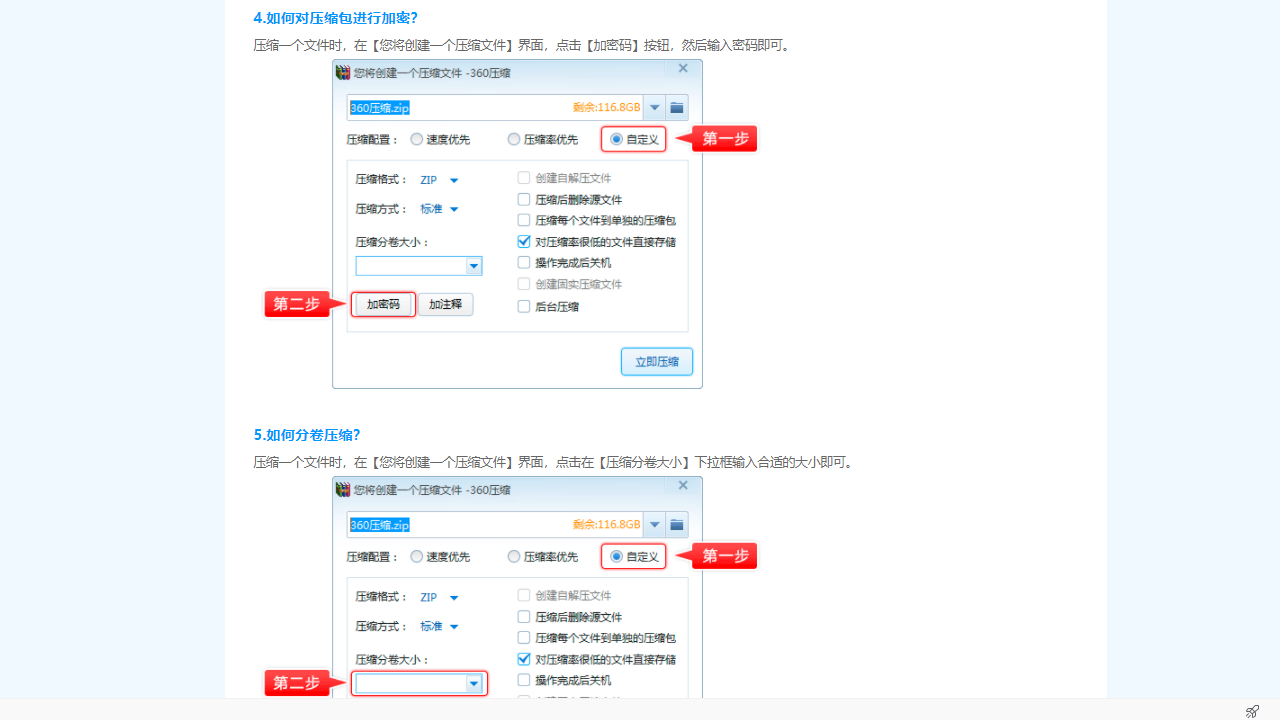1280x720 pixels.
Task: Open the 压缩分卷大小 dropdown in the second dialog
Action: pyautogui.click(x=473, y=683)
